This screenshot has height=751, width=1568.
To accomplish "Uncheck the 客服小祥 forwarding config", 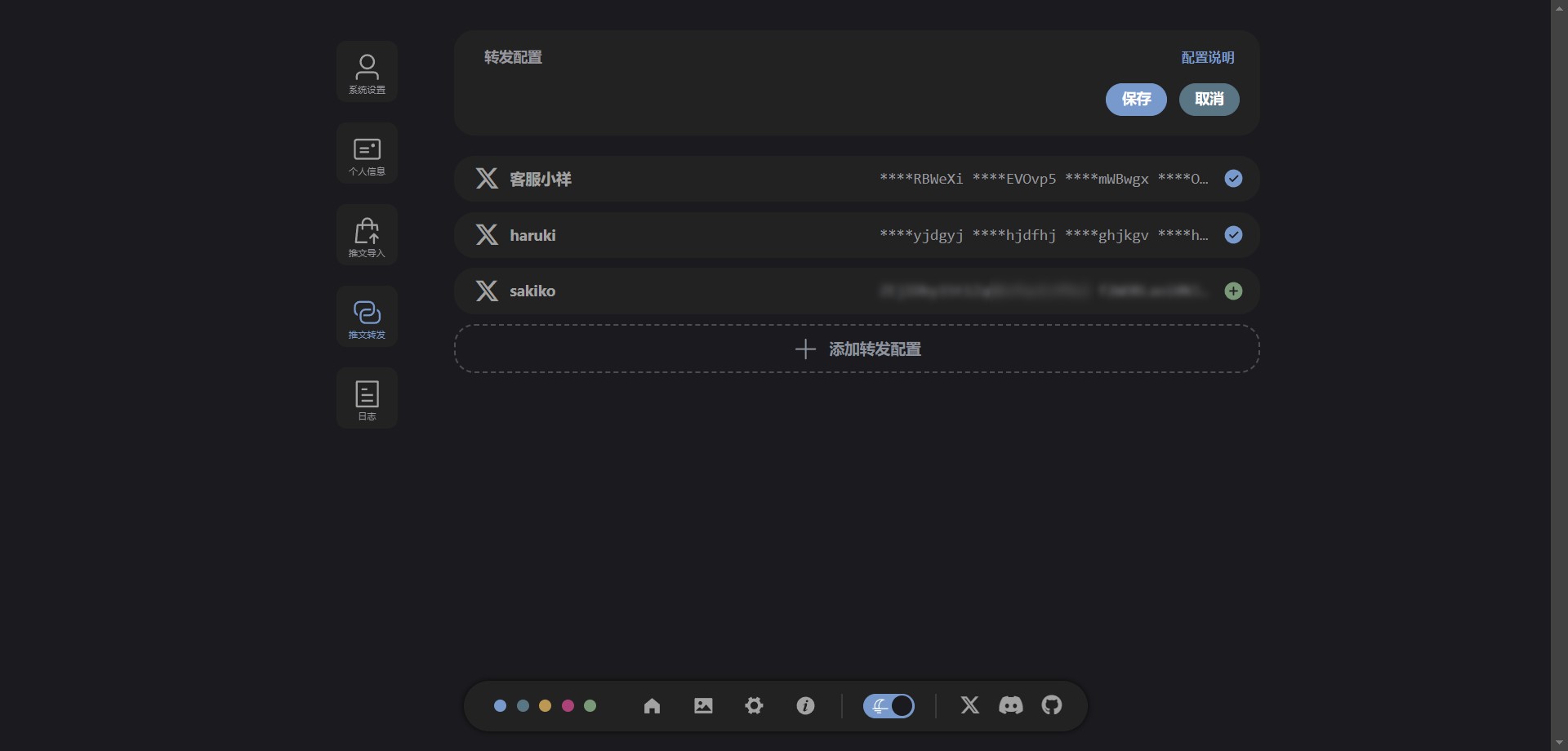I will (1233, 179).
